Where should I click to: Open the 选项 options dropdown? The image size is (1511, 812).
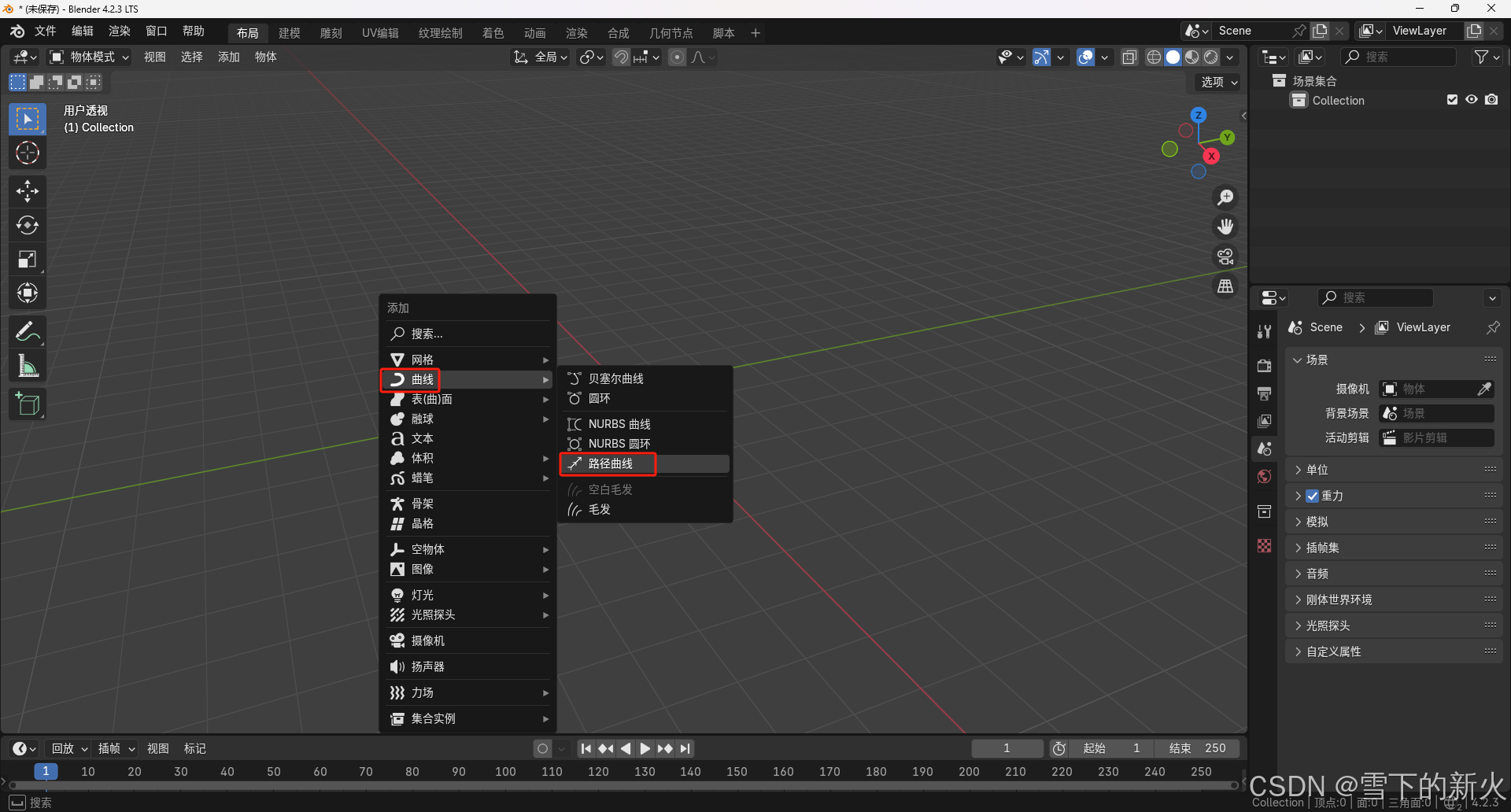pyautogui.click(x=1218, y=82)
